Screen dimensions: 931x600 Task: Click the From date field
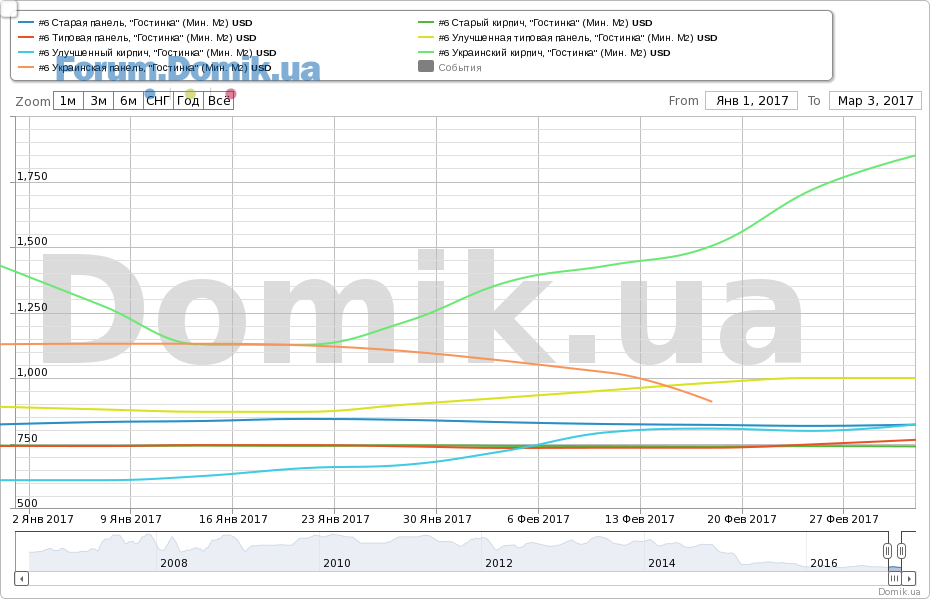coord(750,101)
